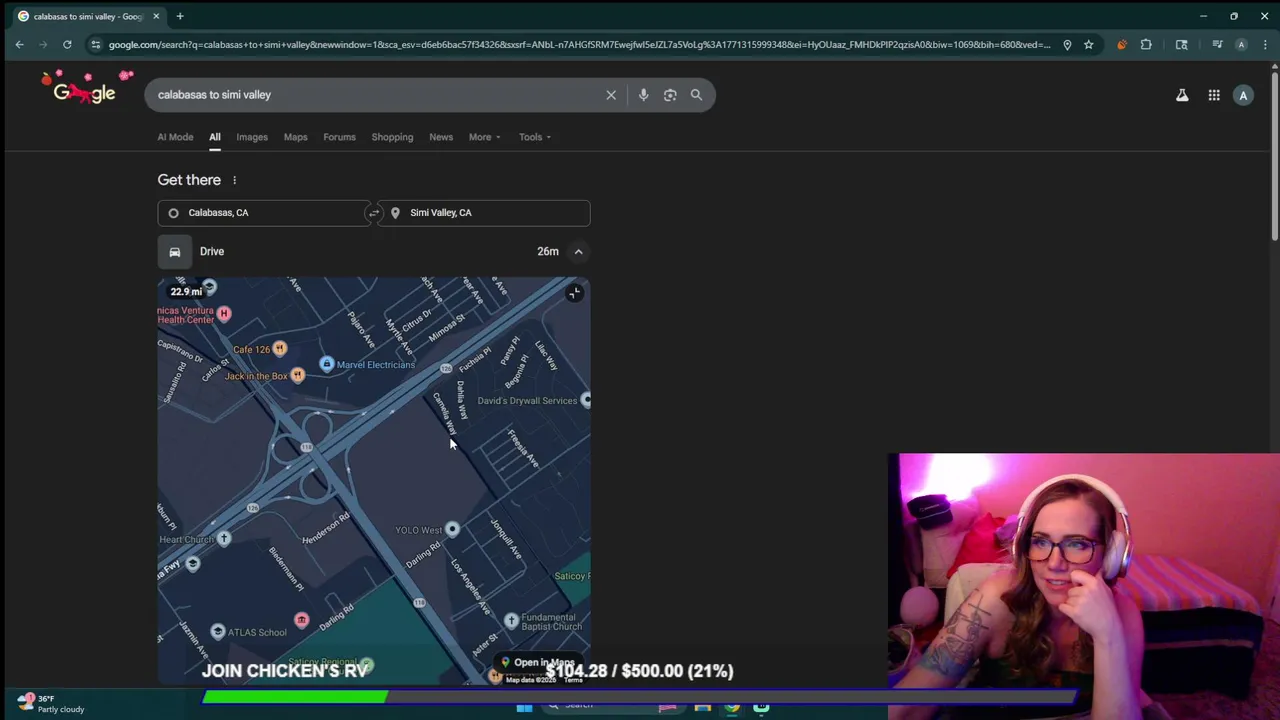This screenshot has width=1280, height=720.
Task: Click the page vertical scrollbar
Action: pyautogui.click(x=1274, y=155)
